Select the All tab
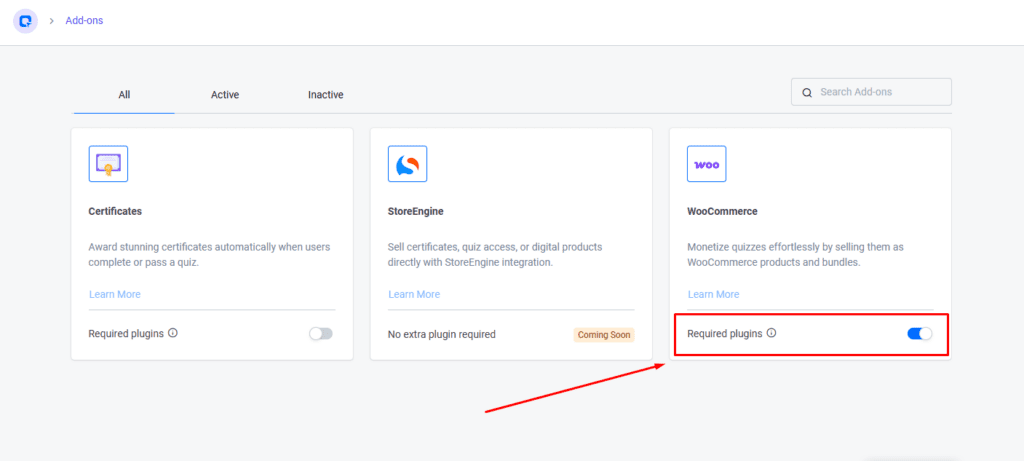The height and width of the screenshot is (461, 1024). coord(124,95)
